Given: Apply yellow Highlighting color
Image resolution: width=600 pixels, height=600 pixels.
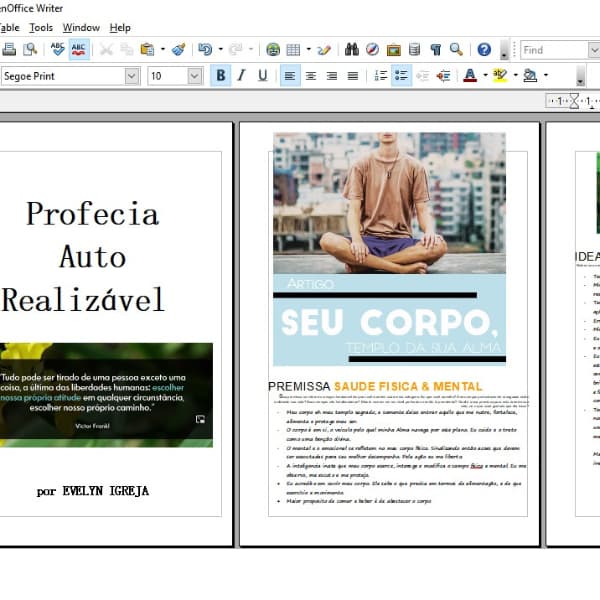Looking at the screenshot, I should tap(500, 75).
